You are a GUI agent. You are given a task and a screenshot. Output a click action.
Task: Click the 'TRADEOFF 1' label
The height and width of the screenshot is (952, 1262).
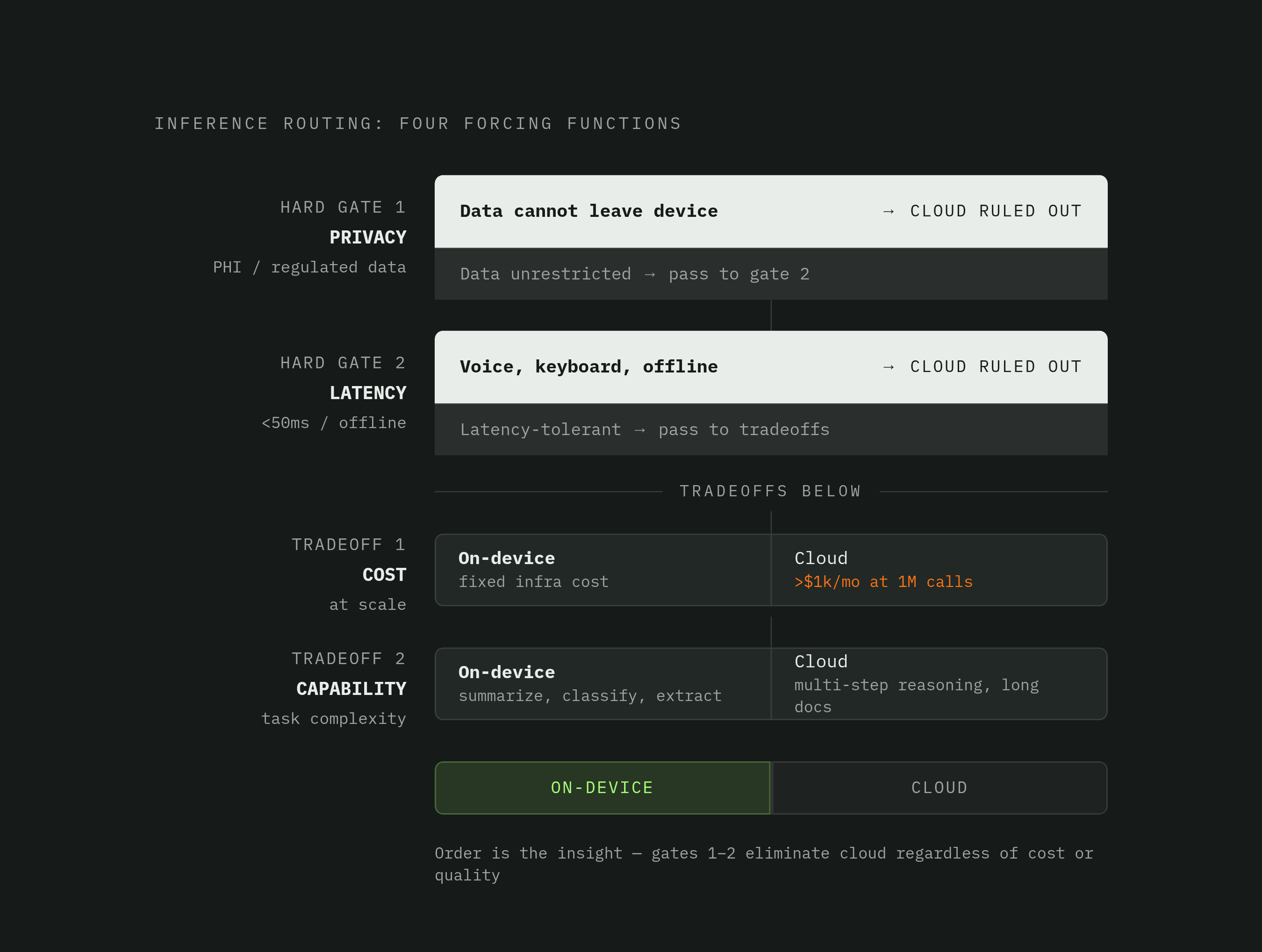pyautogui.click(x=349, y=545)
